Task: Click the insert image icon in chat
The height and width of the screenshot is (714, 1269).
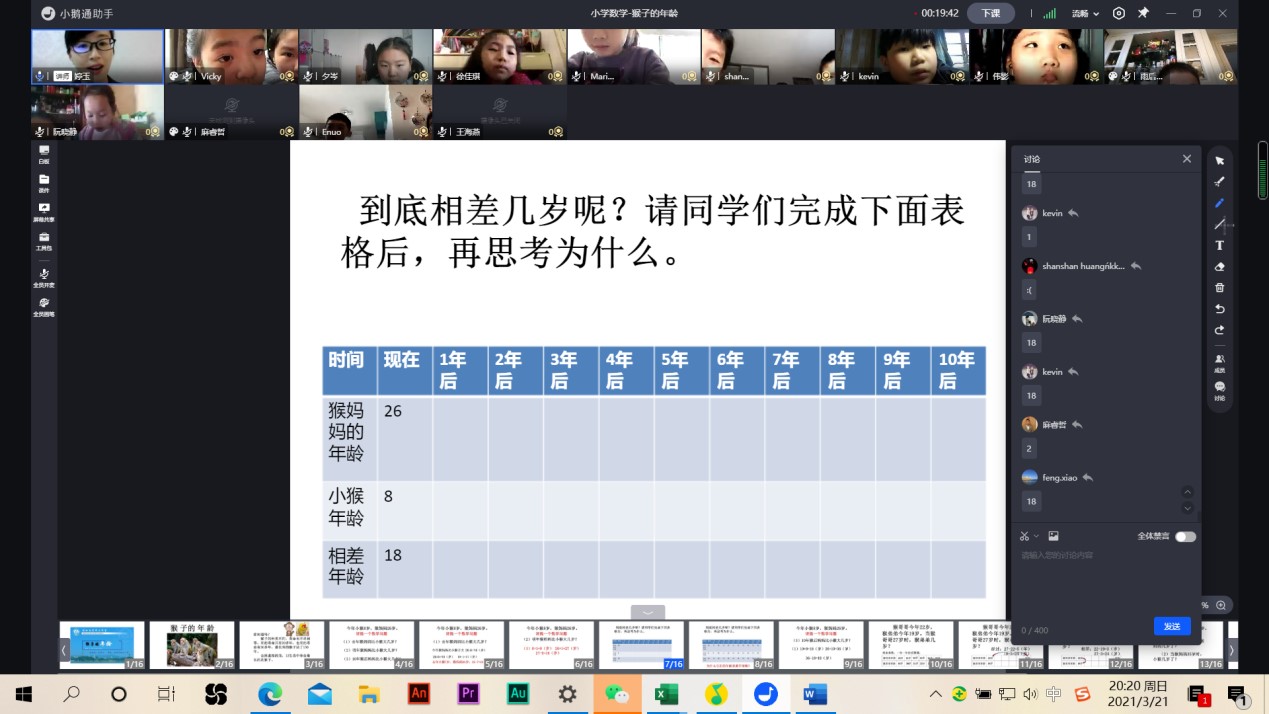Action: point(1053,537)
